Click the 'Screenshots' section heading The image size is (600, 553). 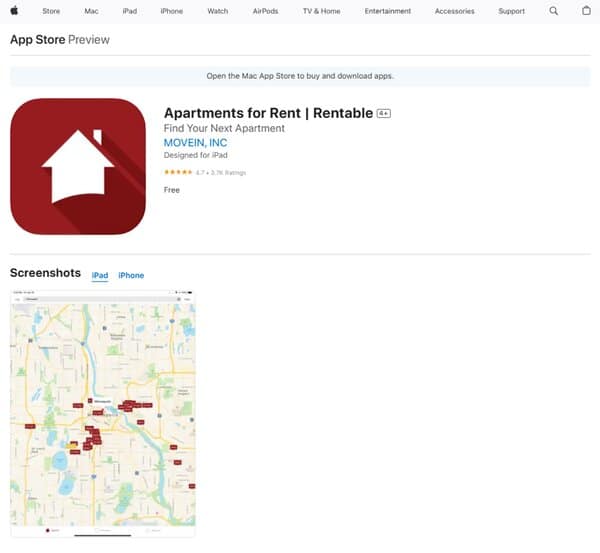pyautogui.click(x=45, y=273)
